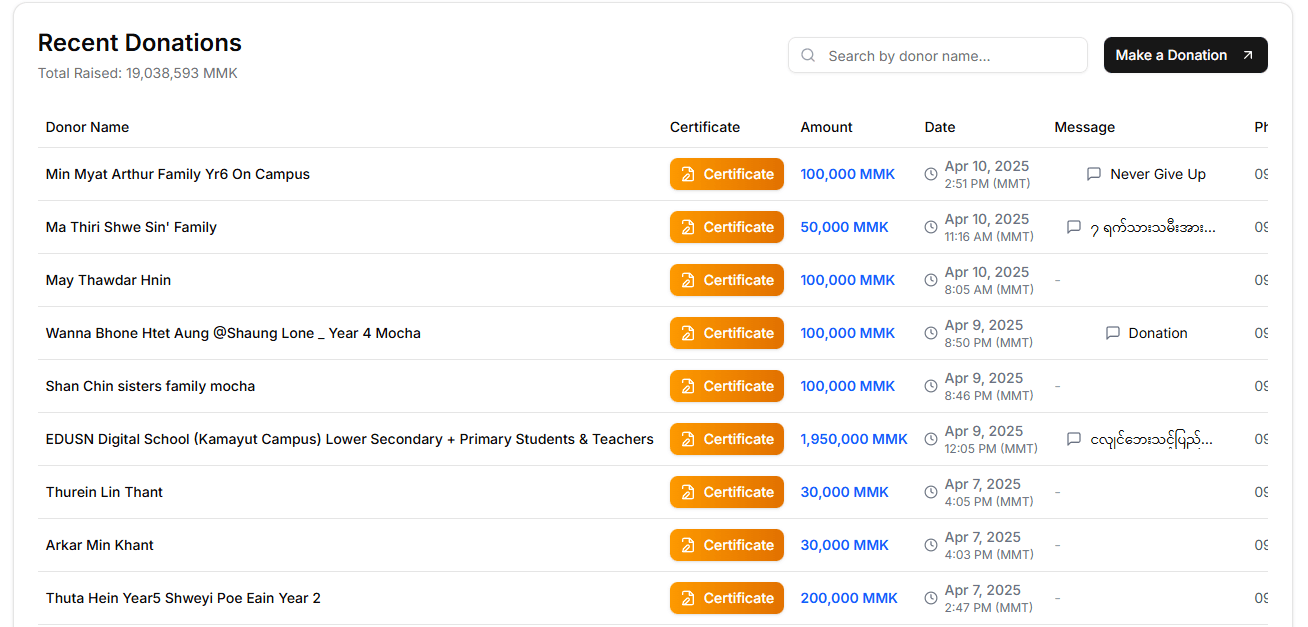Download Certificate for EDUSN Digital School

[x=727, y=439]
